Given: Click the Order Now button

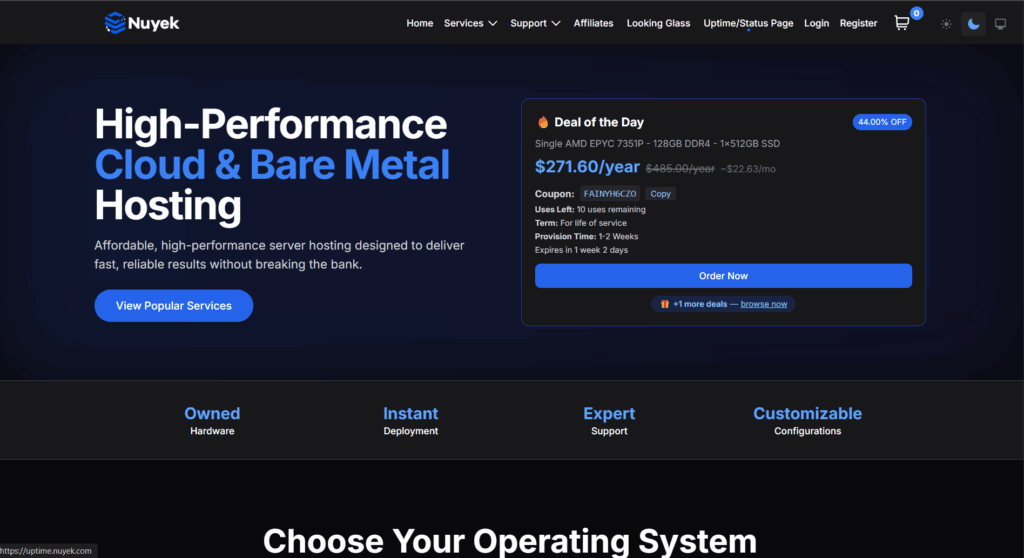Looking at the screenshot, I should (723, 276).
